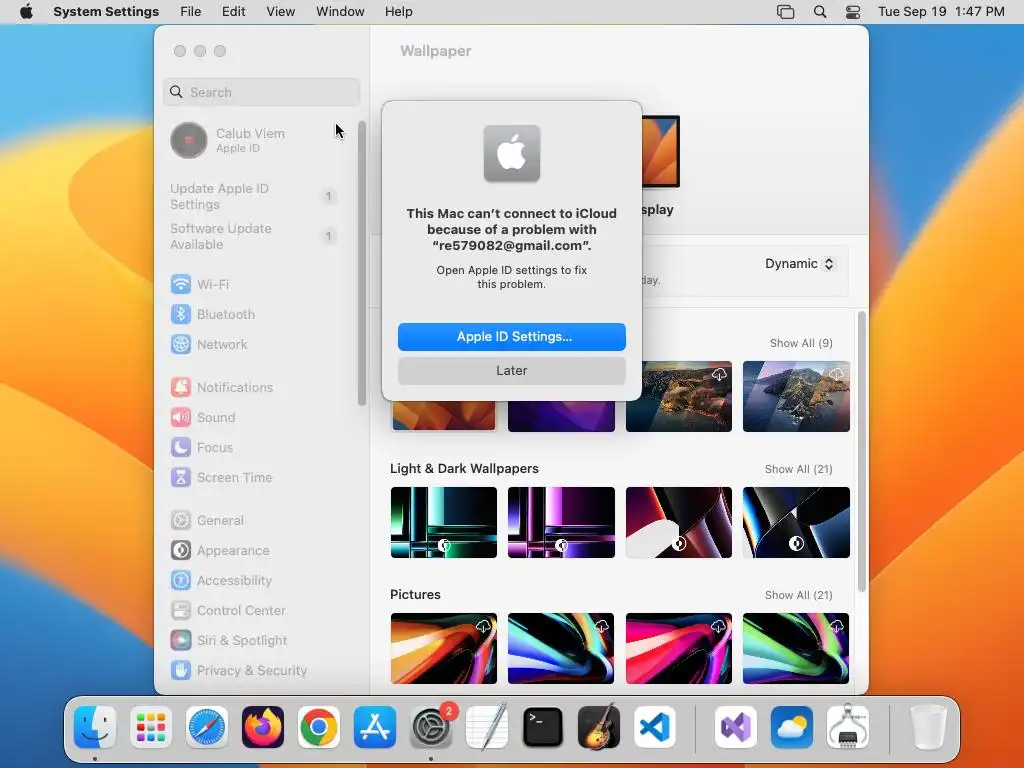Open purple Visual Studio icon in Dock
This screenshot has width=1024, height=768.
736,727
